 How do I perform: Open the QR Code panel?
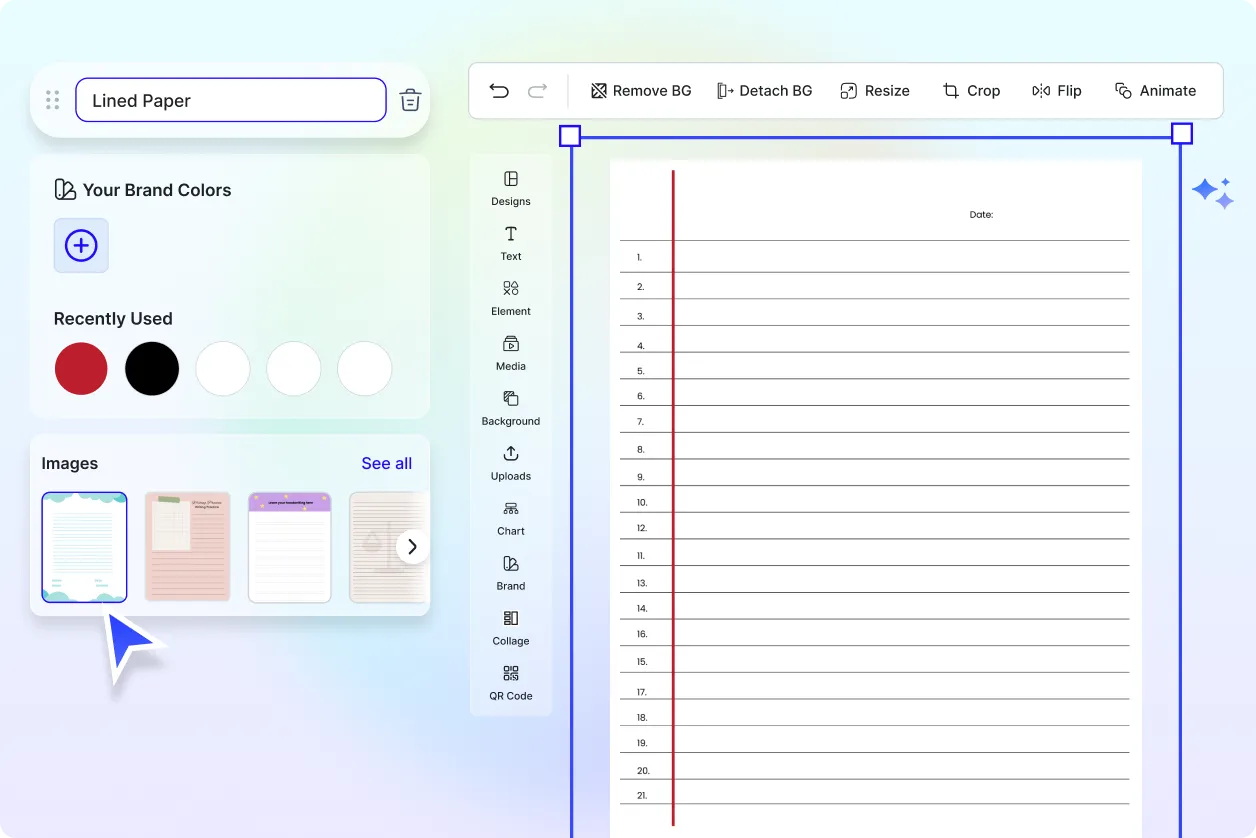511,683
